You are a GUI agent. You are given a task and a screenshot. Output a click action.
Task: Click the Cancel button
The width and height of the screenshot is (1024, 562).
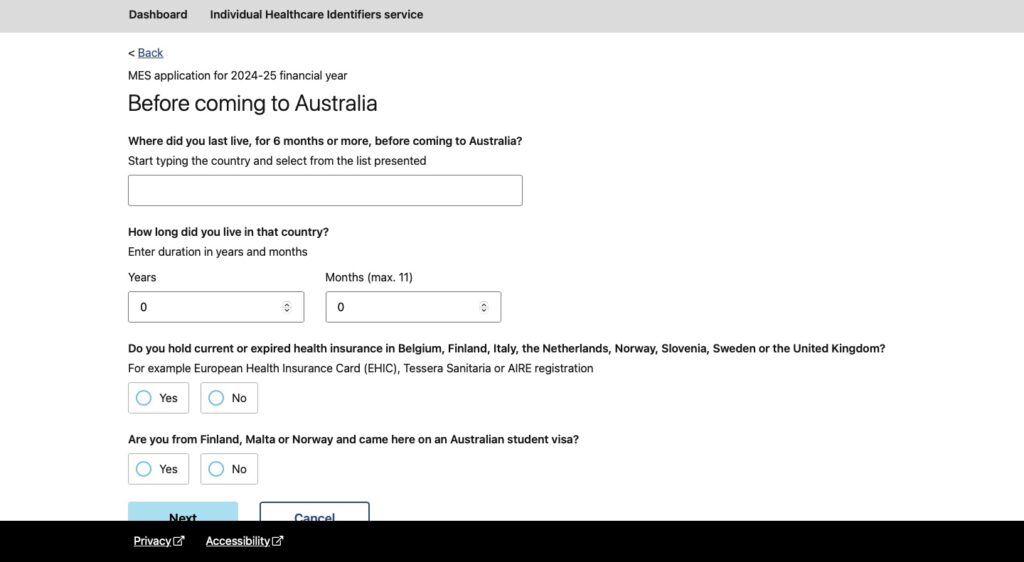click(315, 512)
